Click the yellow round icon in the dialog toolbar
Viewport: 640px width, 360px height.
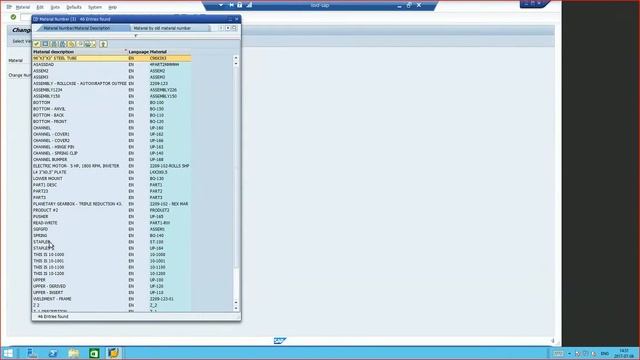pos(71,44)
